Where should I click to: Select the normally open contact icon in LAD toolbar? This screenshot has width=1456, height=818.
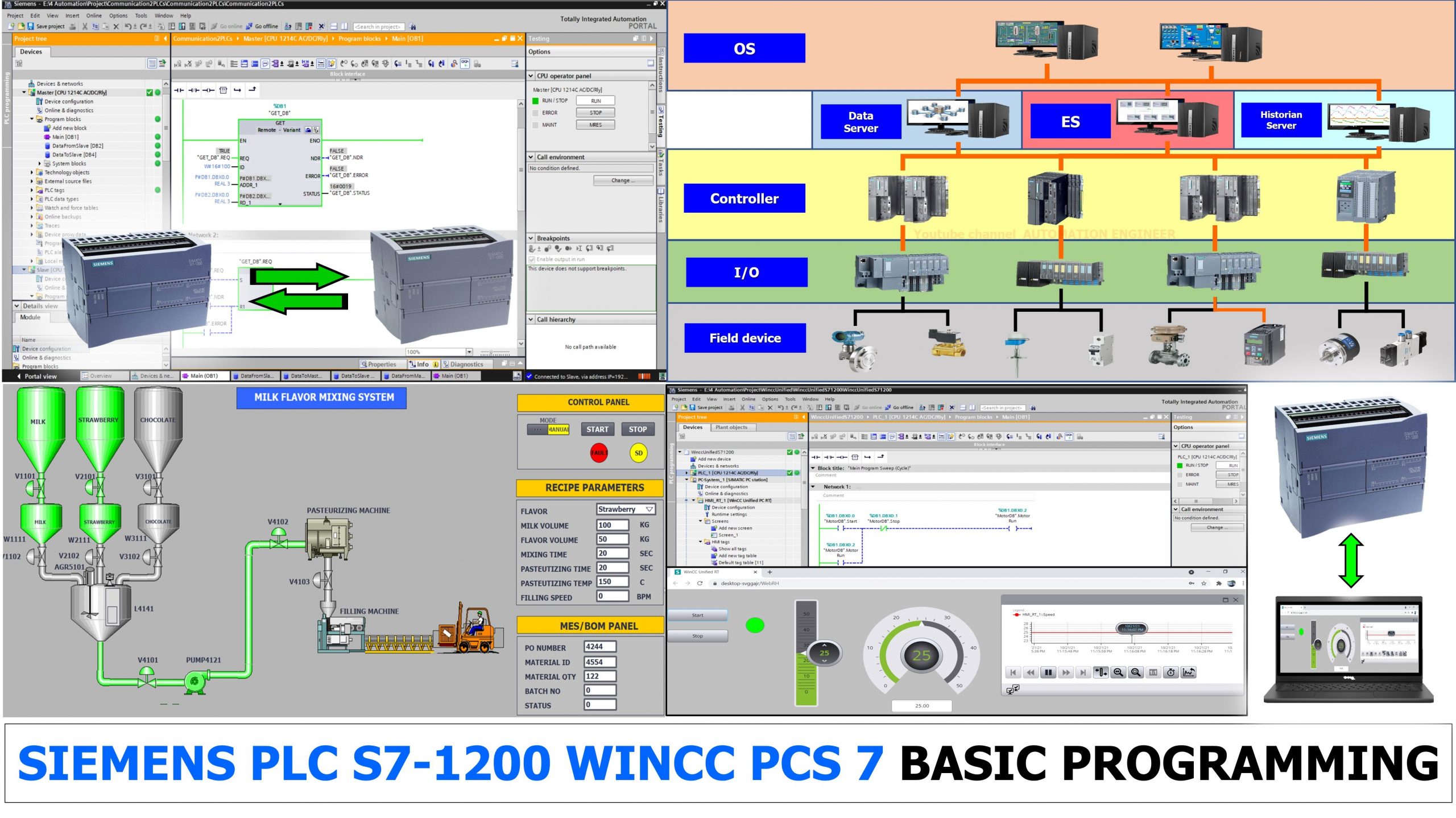point(180,89)
